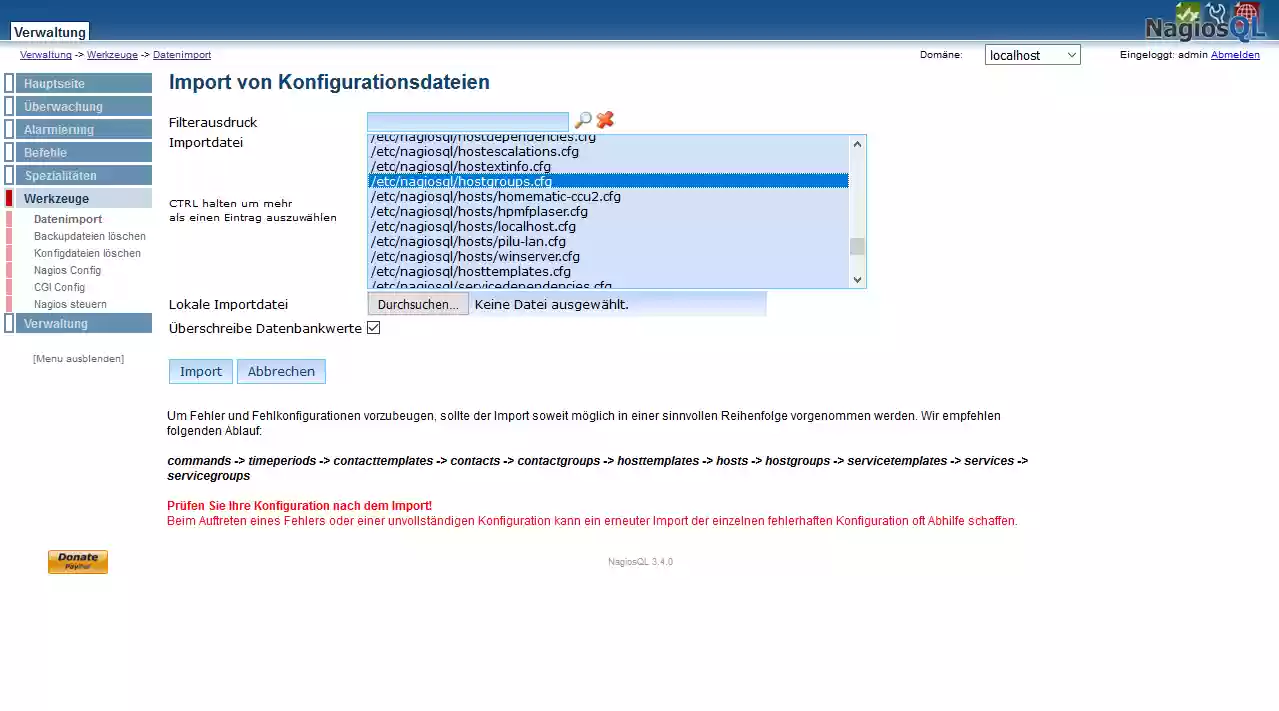Click the Abmelden logout link

(1235, 55)
